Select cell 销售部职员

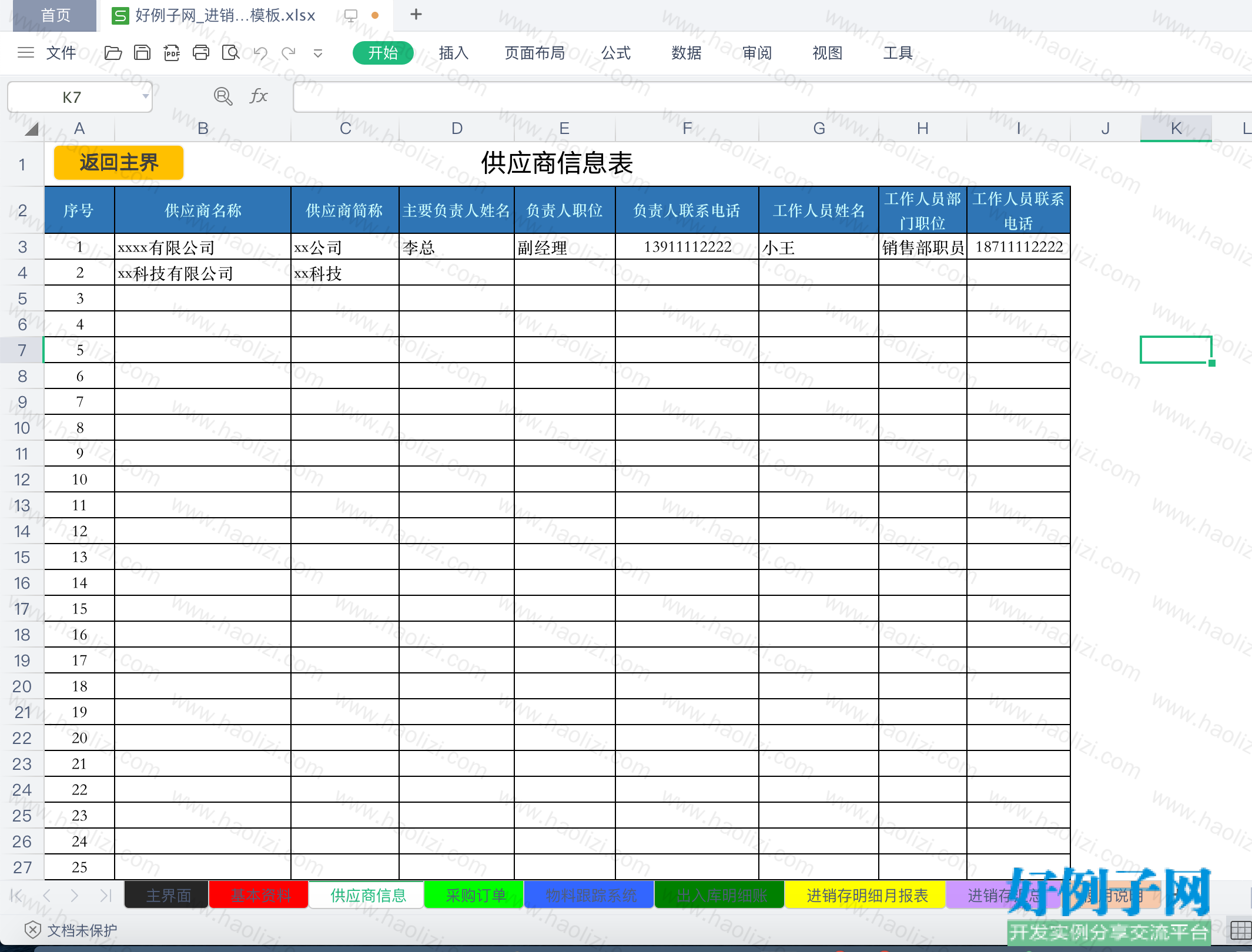click(x=923, y=247)
